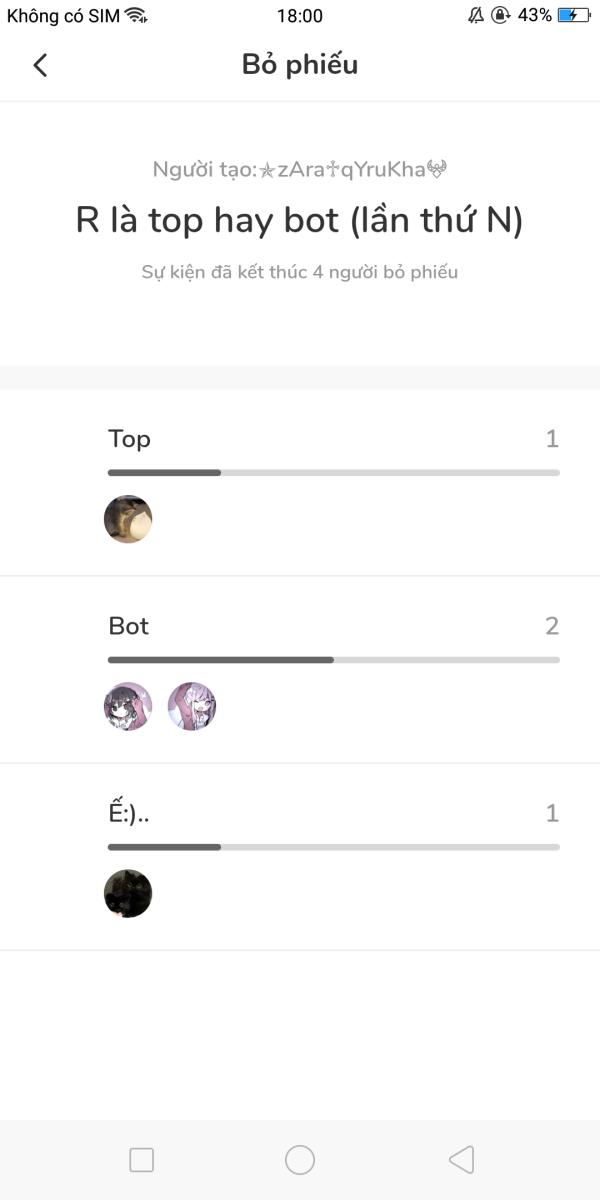Open the avatar of the Top voter
This screenshot has height=1200, width=600.
[x=128, y=519]
